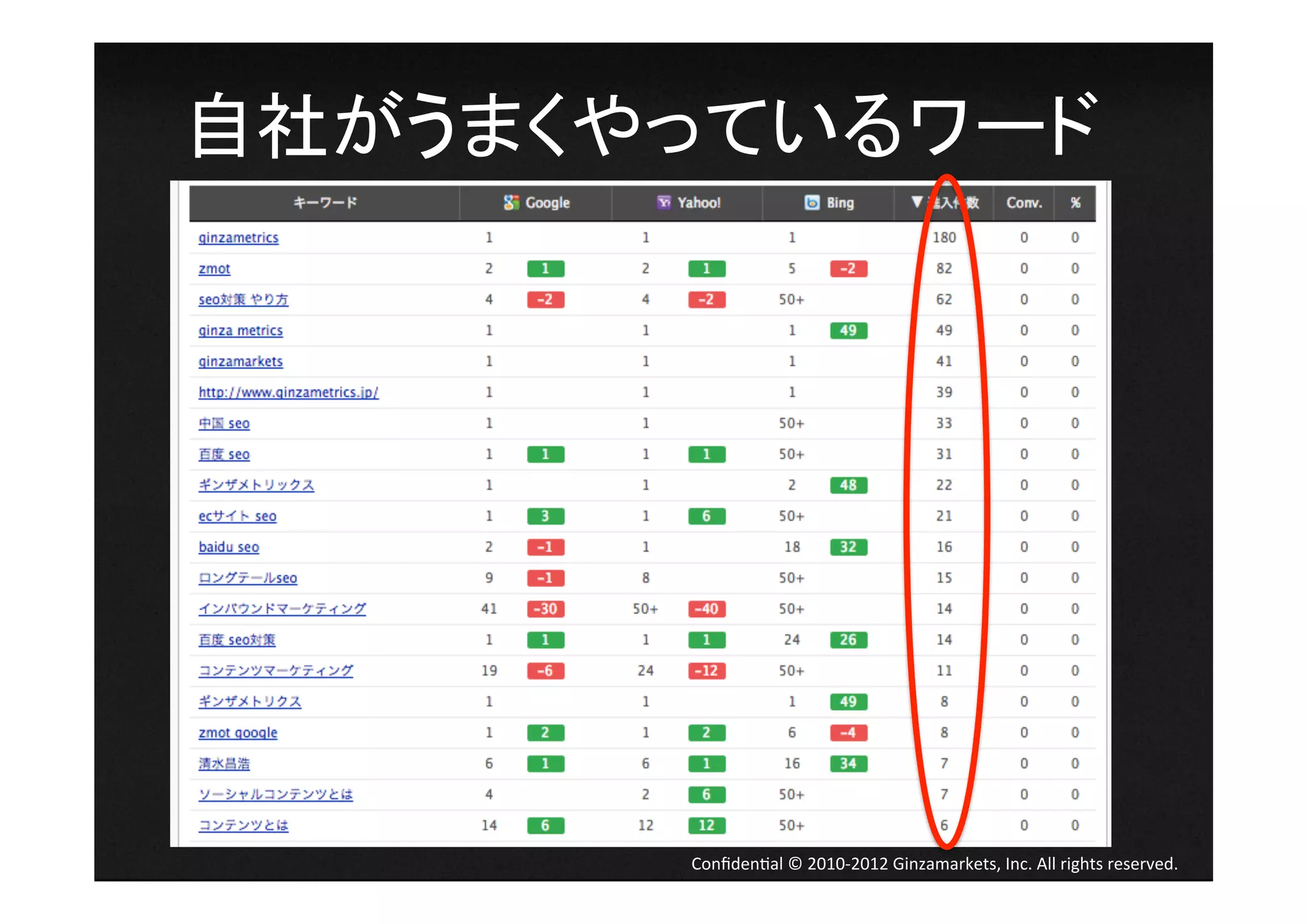Click the green 6 Yahoo badge for ecサイト seo
The height and width of the screenshot is (924, 1308).
706,516
